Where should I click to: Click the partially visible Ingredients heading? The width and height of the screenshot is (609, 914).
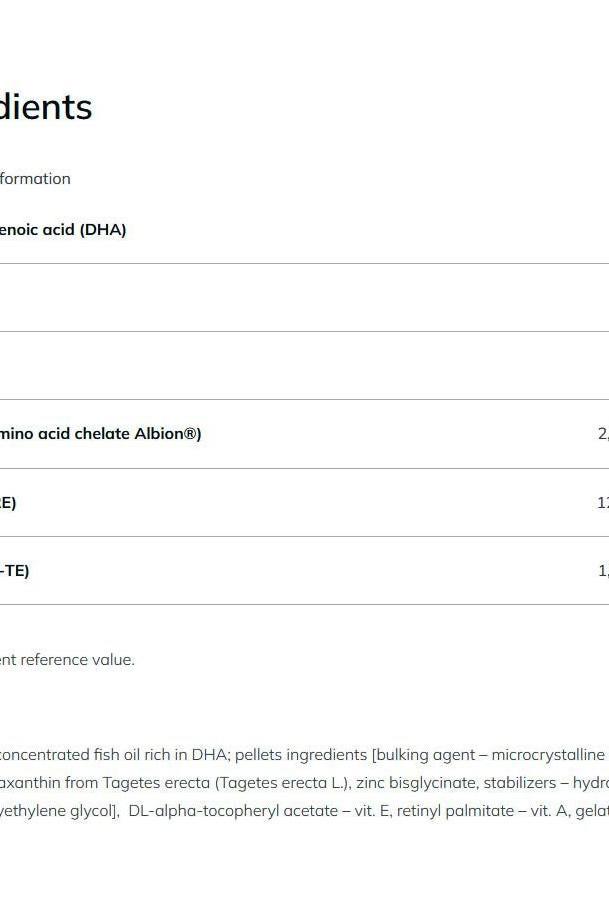(46, 107)
